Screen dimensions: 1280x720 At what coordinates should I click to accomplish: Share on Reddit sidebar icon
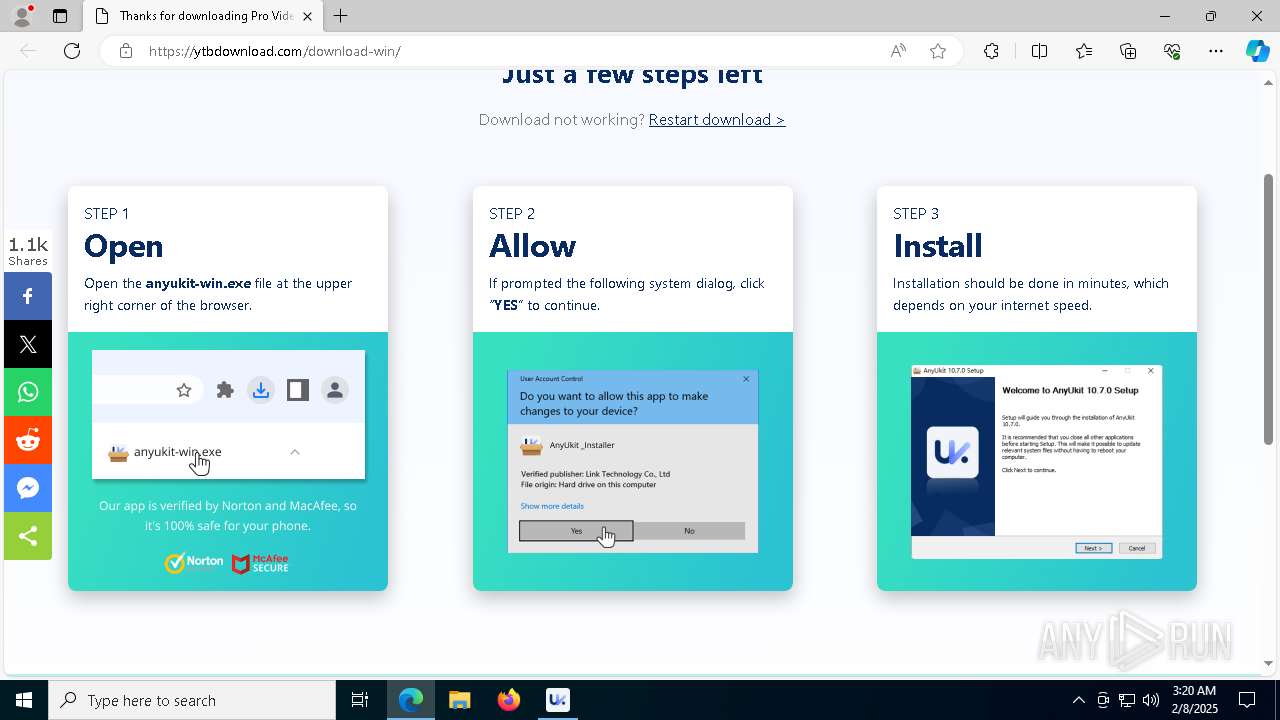(28, 440)
